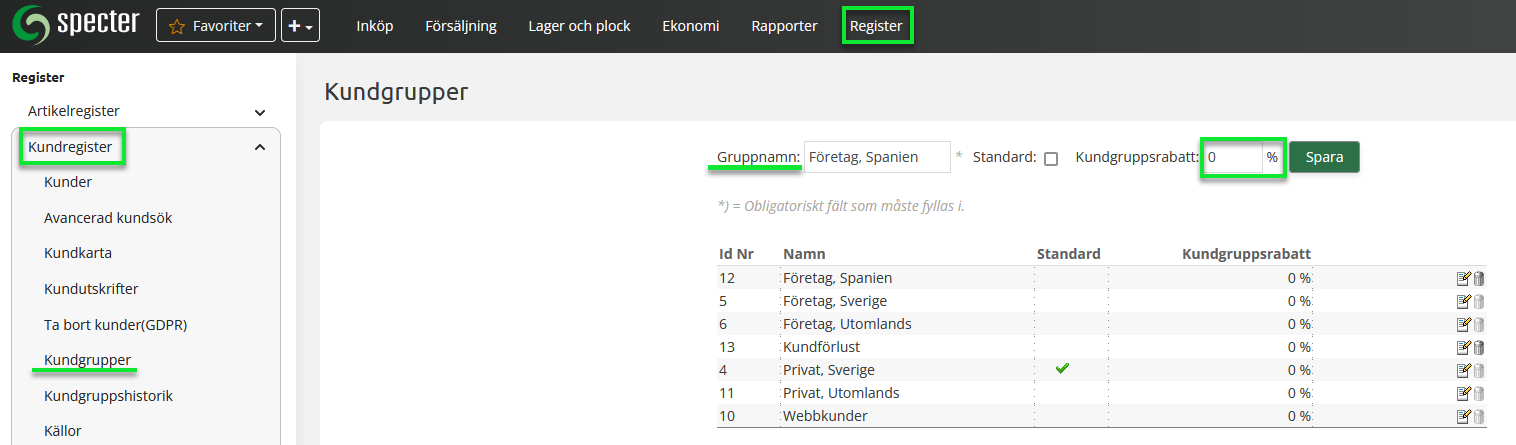This screenshot has width=1516, height=445.
Task: Click the Specter logo
Action: [75, 25]
